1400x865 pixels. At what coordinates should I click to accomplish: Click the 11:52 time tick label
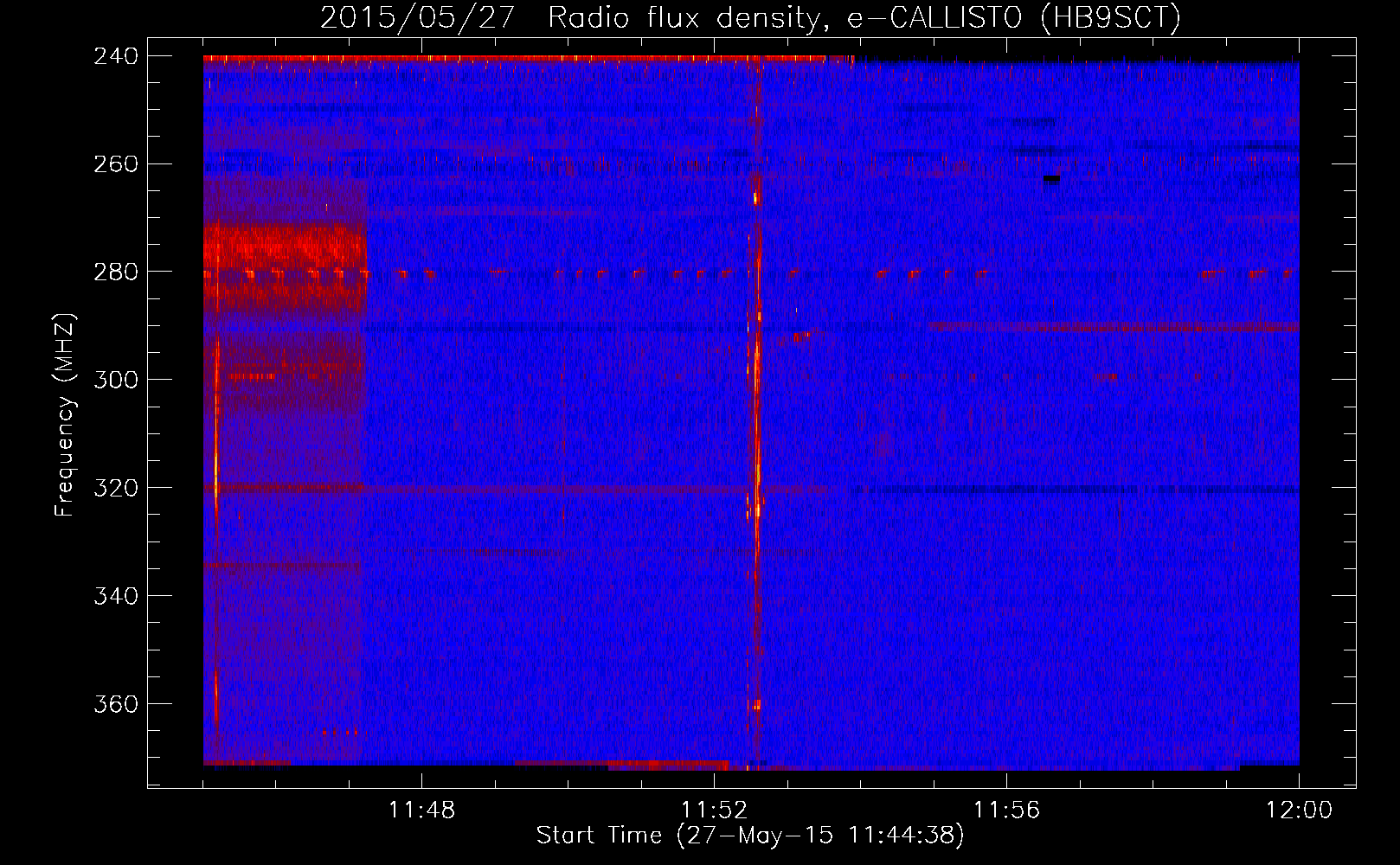[x=714, y=811]
